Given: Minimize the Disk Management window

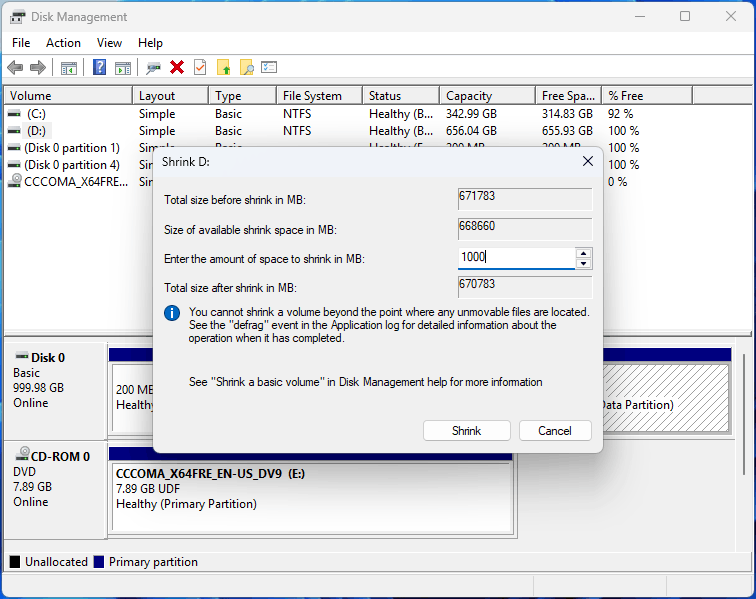Looking at the screenshot, I should click(x=640, y=16).
